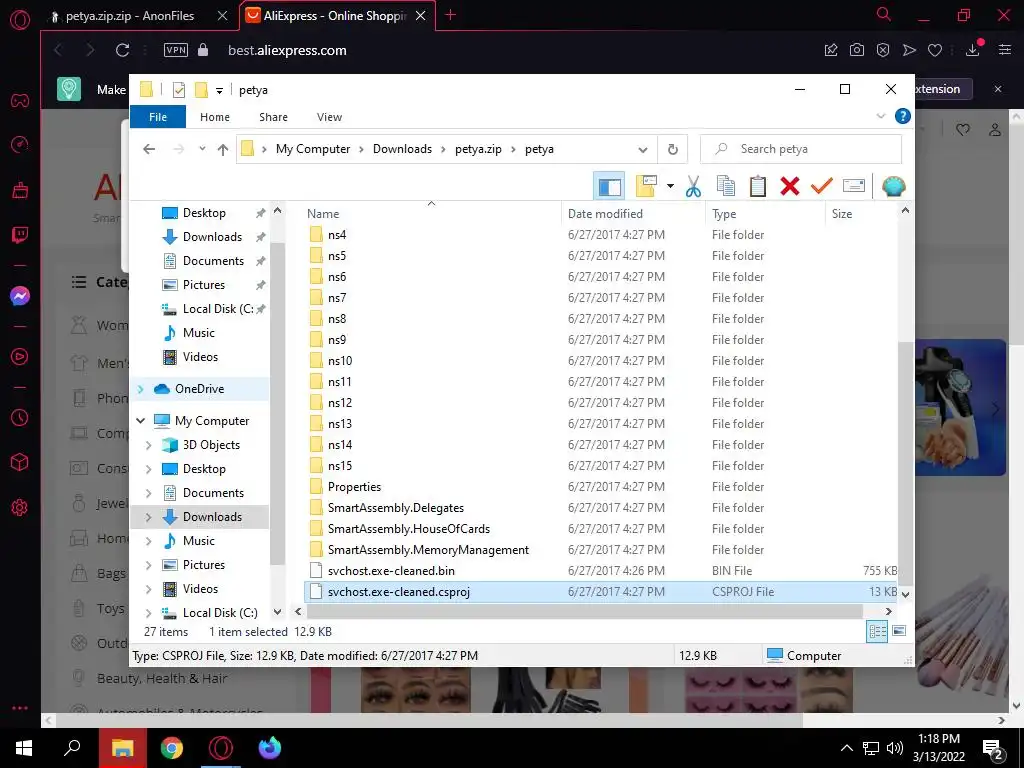Click the horizontal scrollbar in file list
Screen dimensions: 1024x768
coord(584,611)
